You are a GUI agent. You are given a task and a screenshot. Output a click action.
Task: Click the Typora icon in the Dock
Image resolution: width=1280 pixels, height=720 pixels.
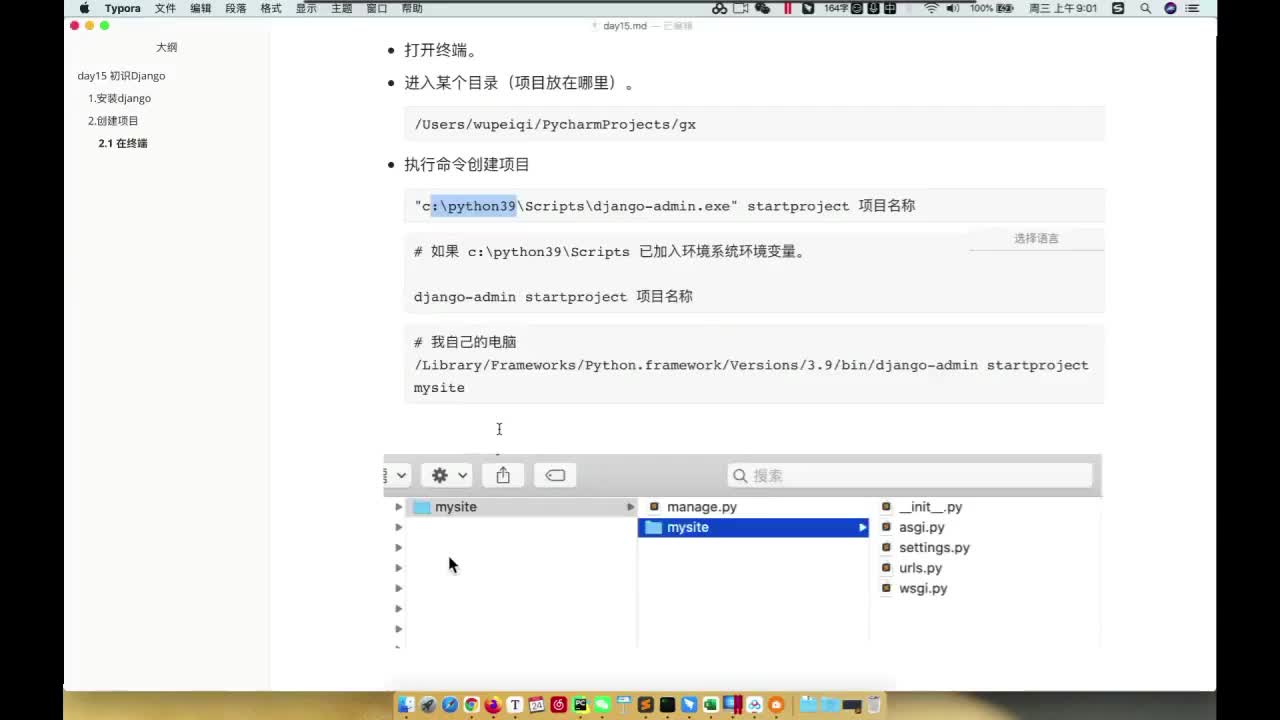(515, 705)
